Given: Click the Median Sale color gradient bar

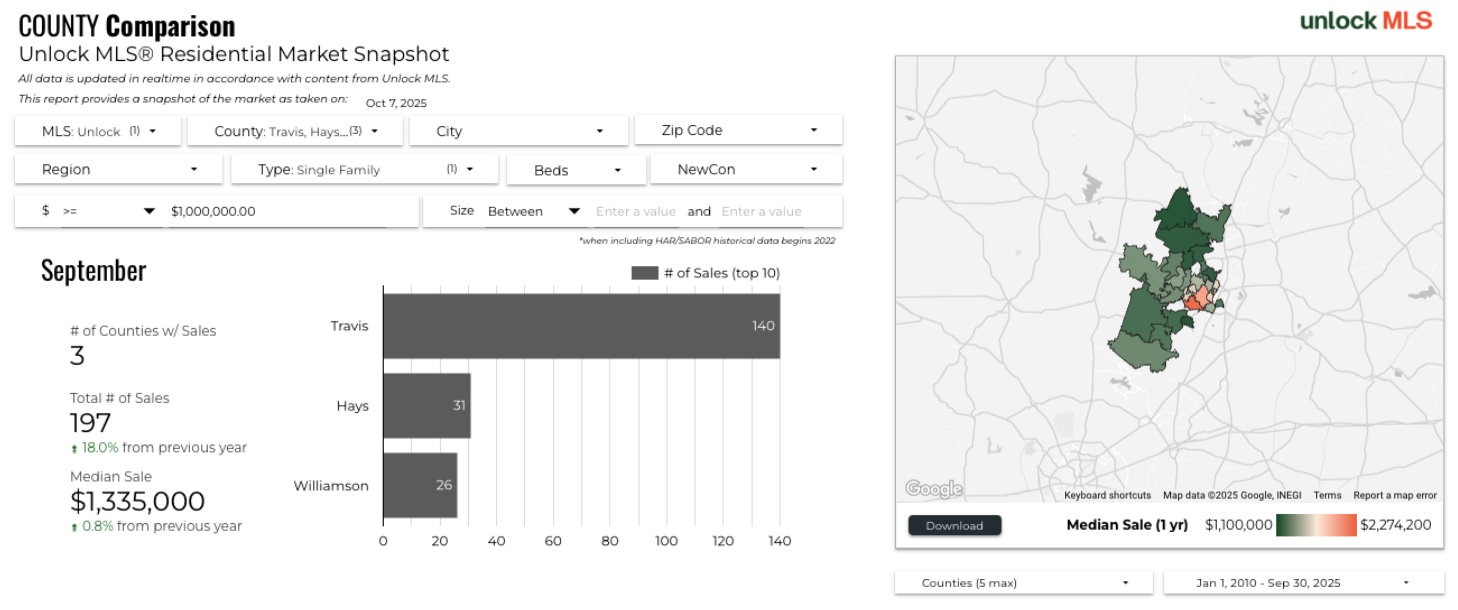Looking at the screenshot, I should pos(1316,525).
